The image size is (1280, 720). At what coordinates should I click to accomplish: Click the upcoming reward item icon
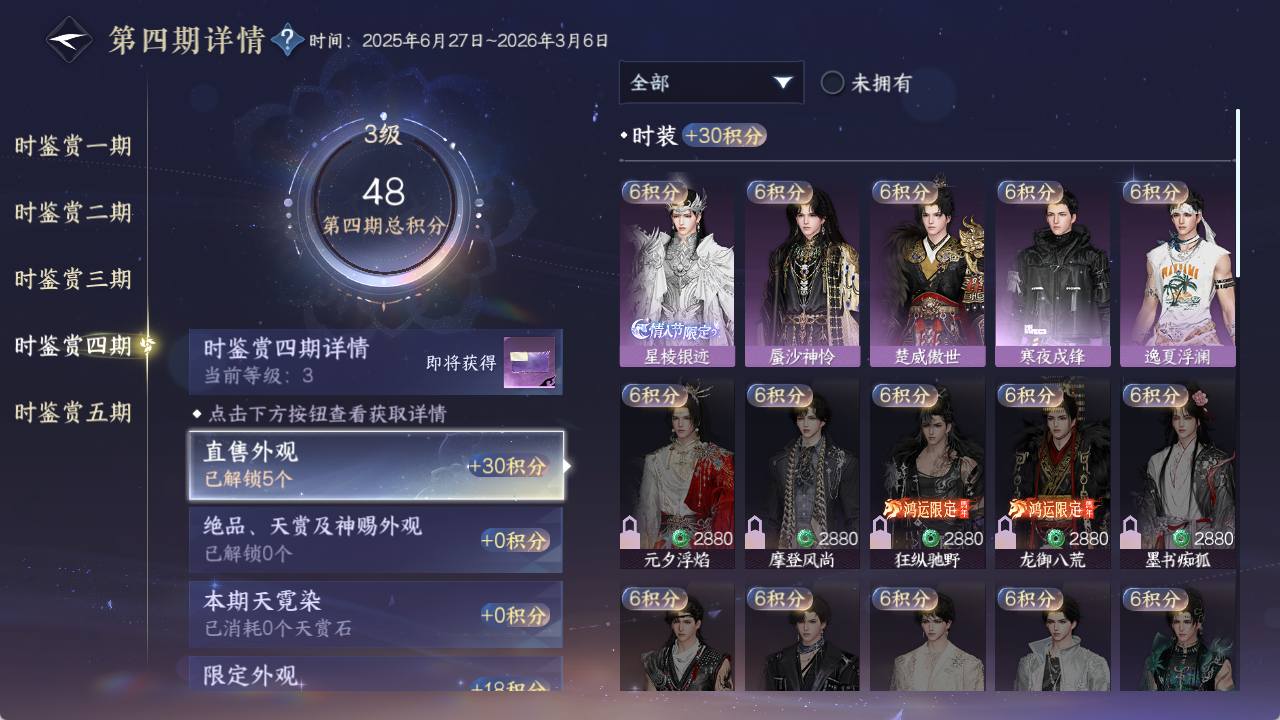[x=530, y=362]
